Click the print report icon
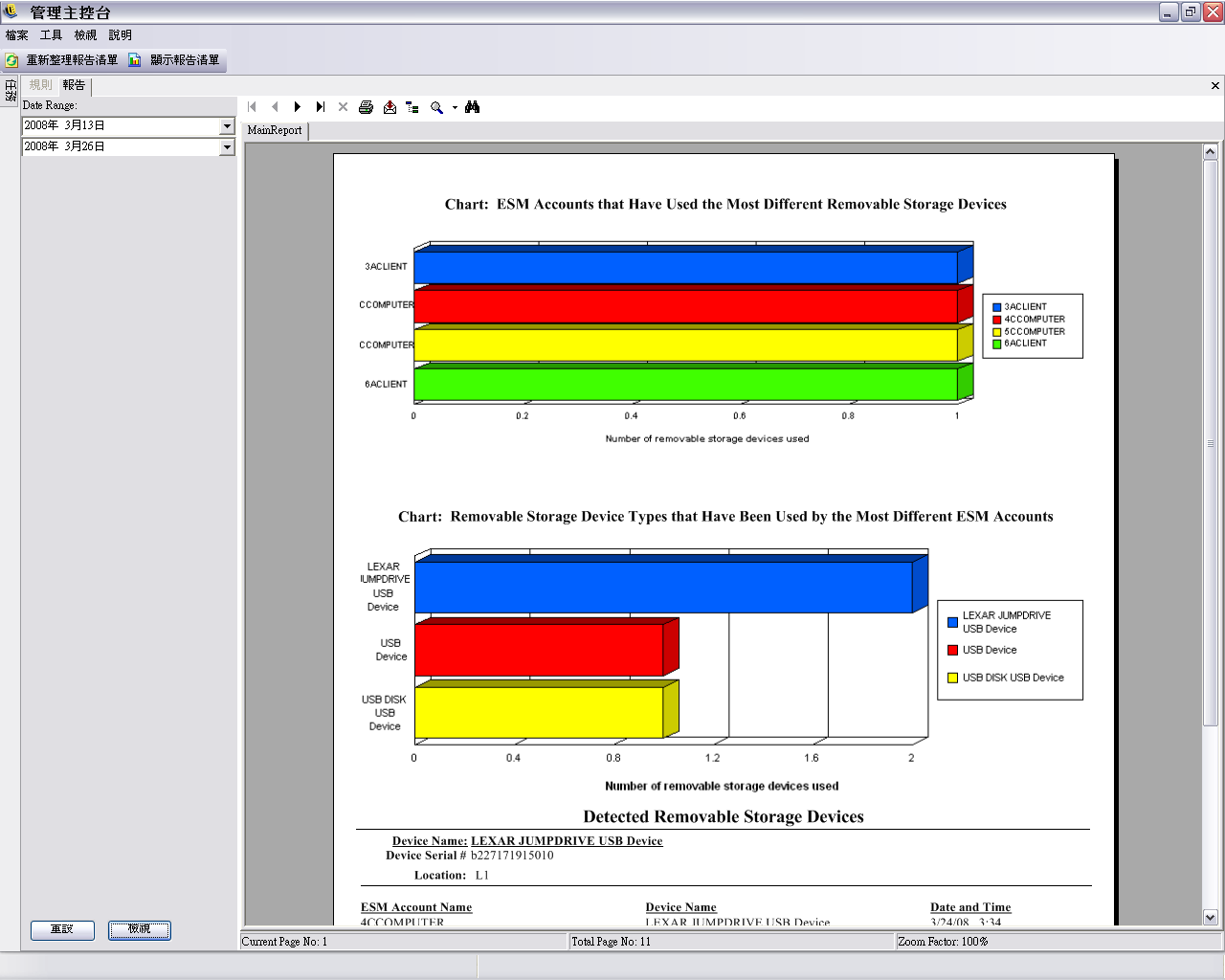 point(366,107)
